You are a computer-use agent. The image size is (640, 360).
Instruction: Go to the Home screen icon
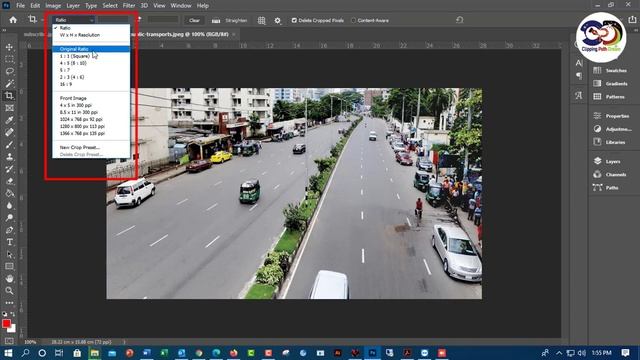pyautogui.click(x=13, y=20)
